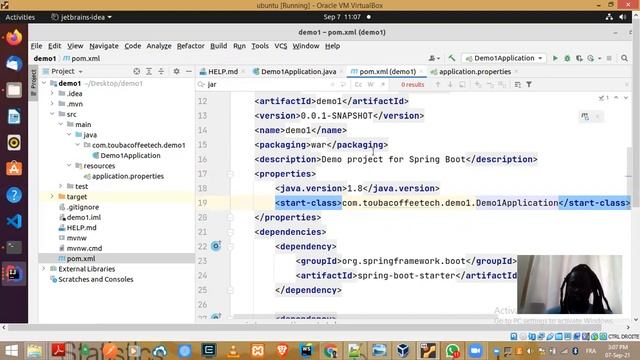Viewport: 640px width, 360px height.
Task: Click the Load Maven changes floating icon
Action: pos(585,117)
